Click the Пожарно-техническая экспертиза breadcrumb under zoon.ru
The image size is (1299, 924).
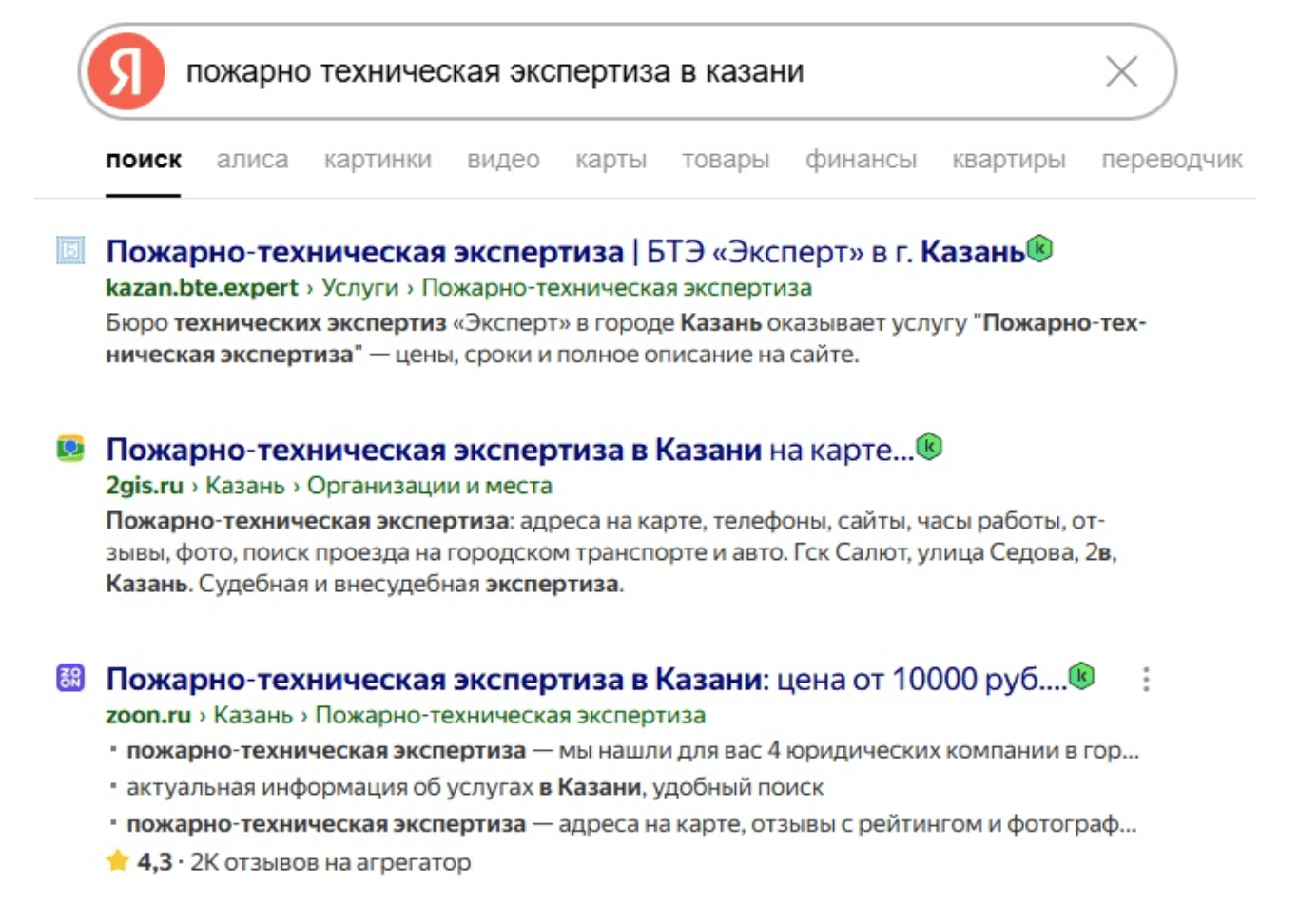tap(510, 715)
